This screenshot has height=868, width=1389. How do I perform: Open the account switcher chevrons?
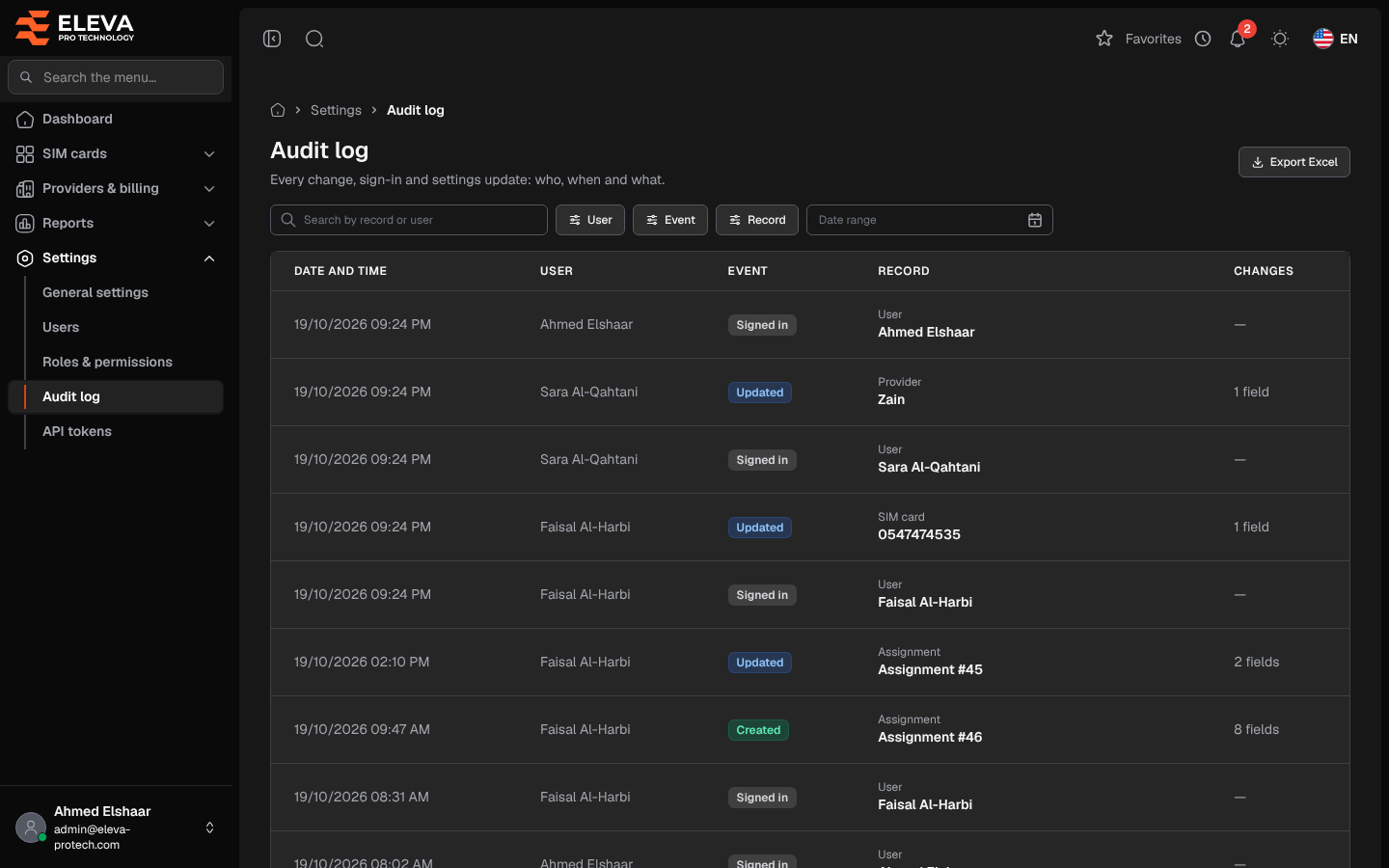point(209,827)
